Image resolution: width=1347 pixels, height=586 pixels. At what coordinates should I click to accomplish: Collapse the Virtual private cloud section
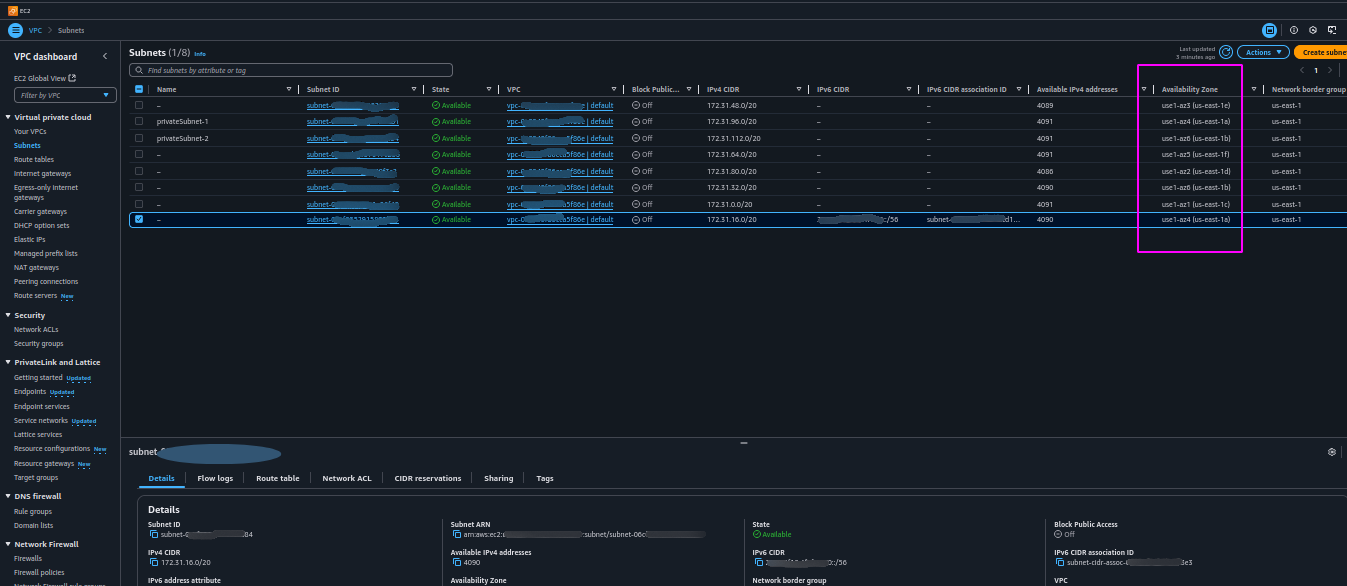9,117
